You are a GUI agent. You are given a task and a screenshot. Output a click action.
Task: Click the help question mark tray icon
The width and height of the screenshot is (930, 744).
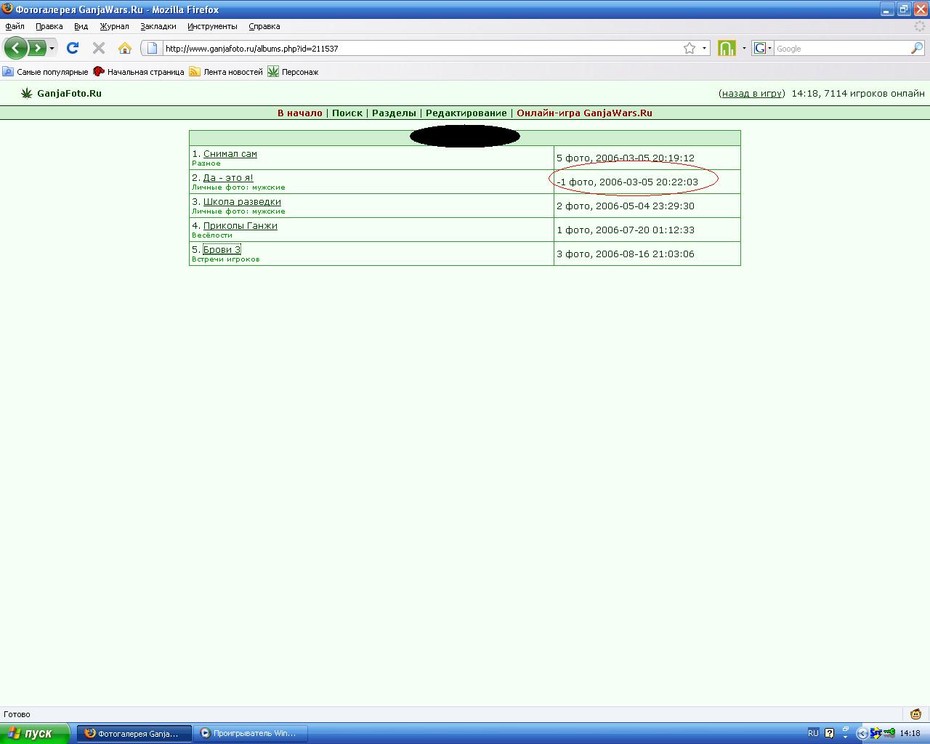tap(829, 733)
